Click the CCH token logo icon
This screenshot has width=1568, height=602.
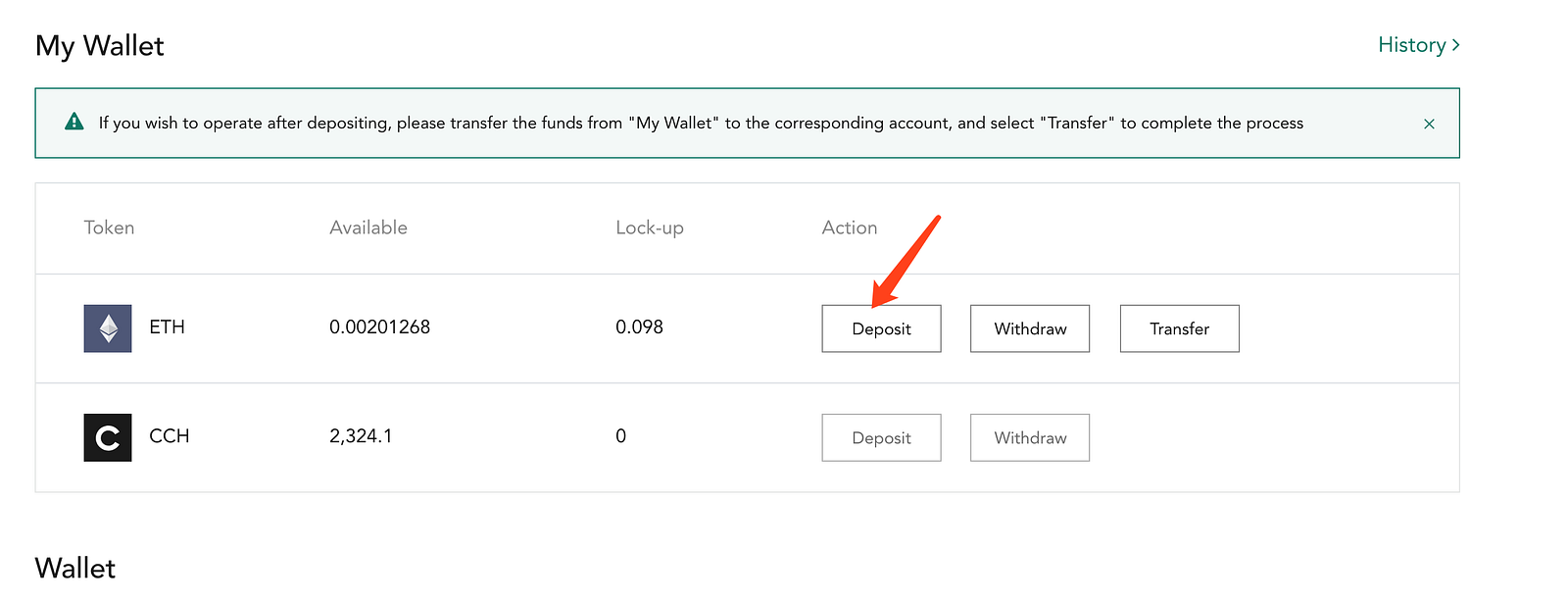coord(108,437)
